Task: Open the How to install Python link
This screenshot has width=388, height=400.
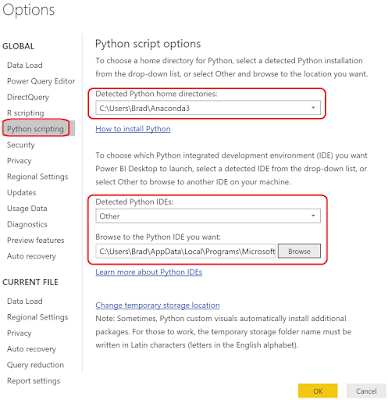Action: [133, 129]
